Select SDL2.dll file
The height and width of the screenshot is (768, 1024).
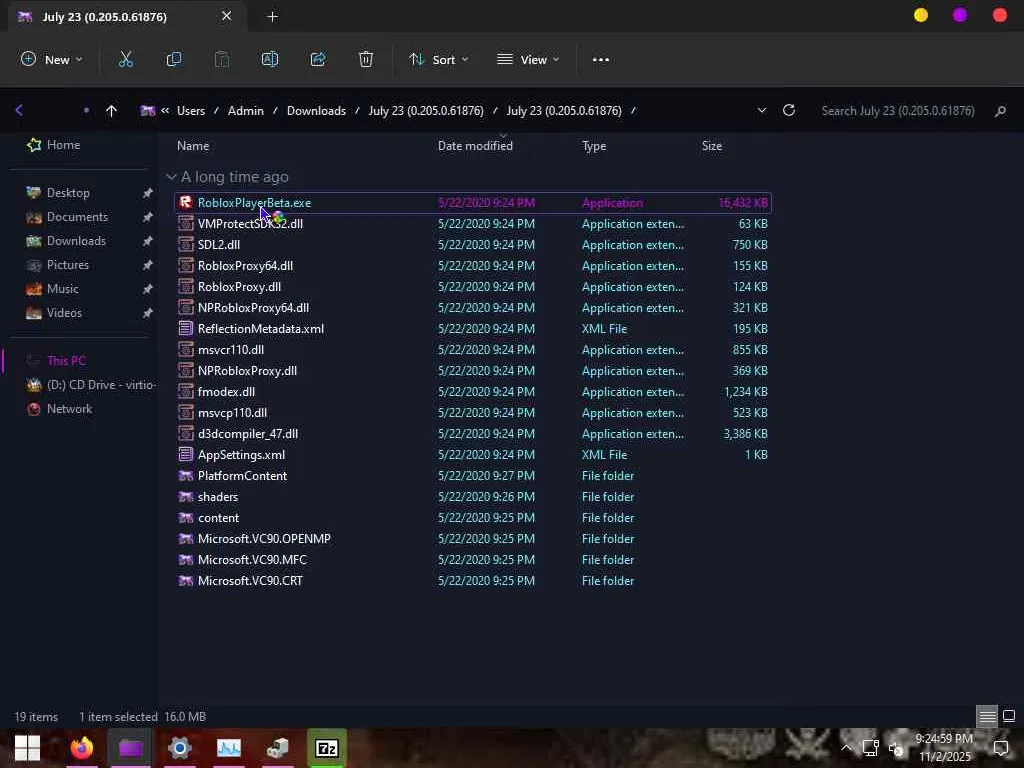coord(473,244)
